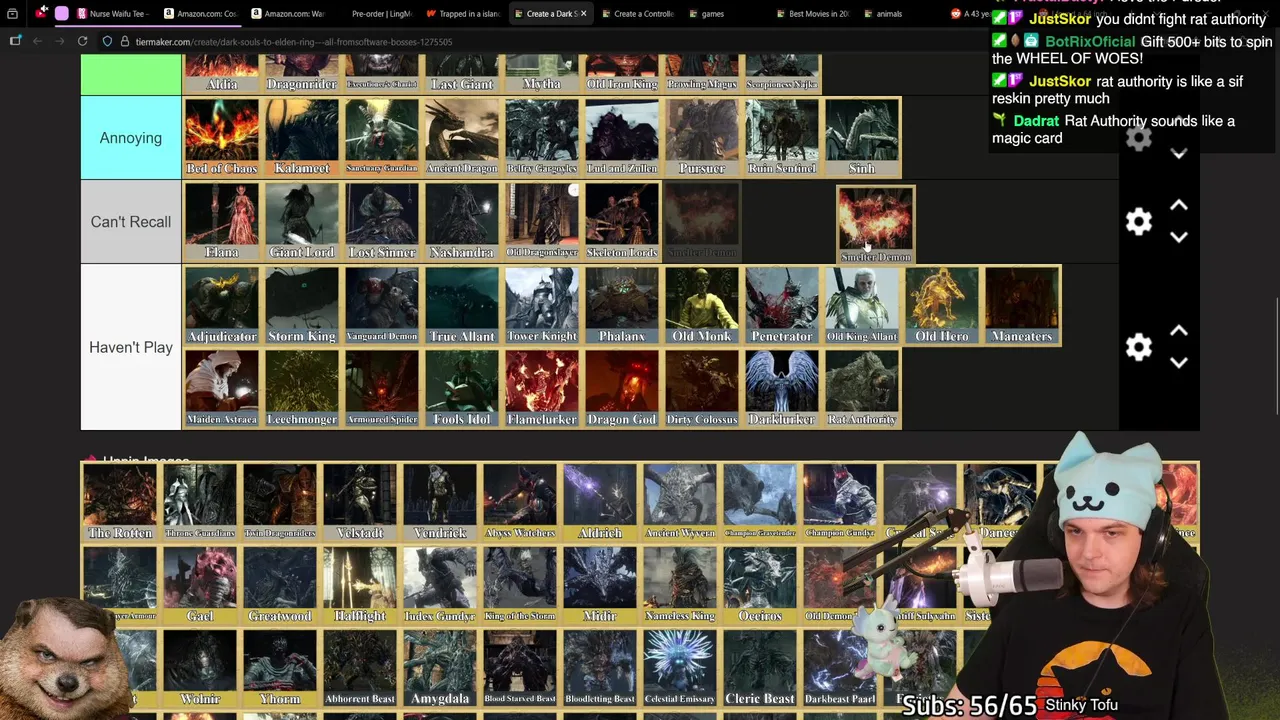Open settings gear for Can't Recall tier
Screen dimensions: 1280x720
coord(1138,222)
